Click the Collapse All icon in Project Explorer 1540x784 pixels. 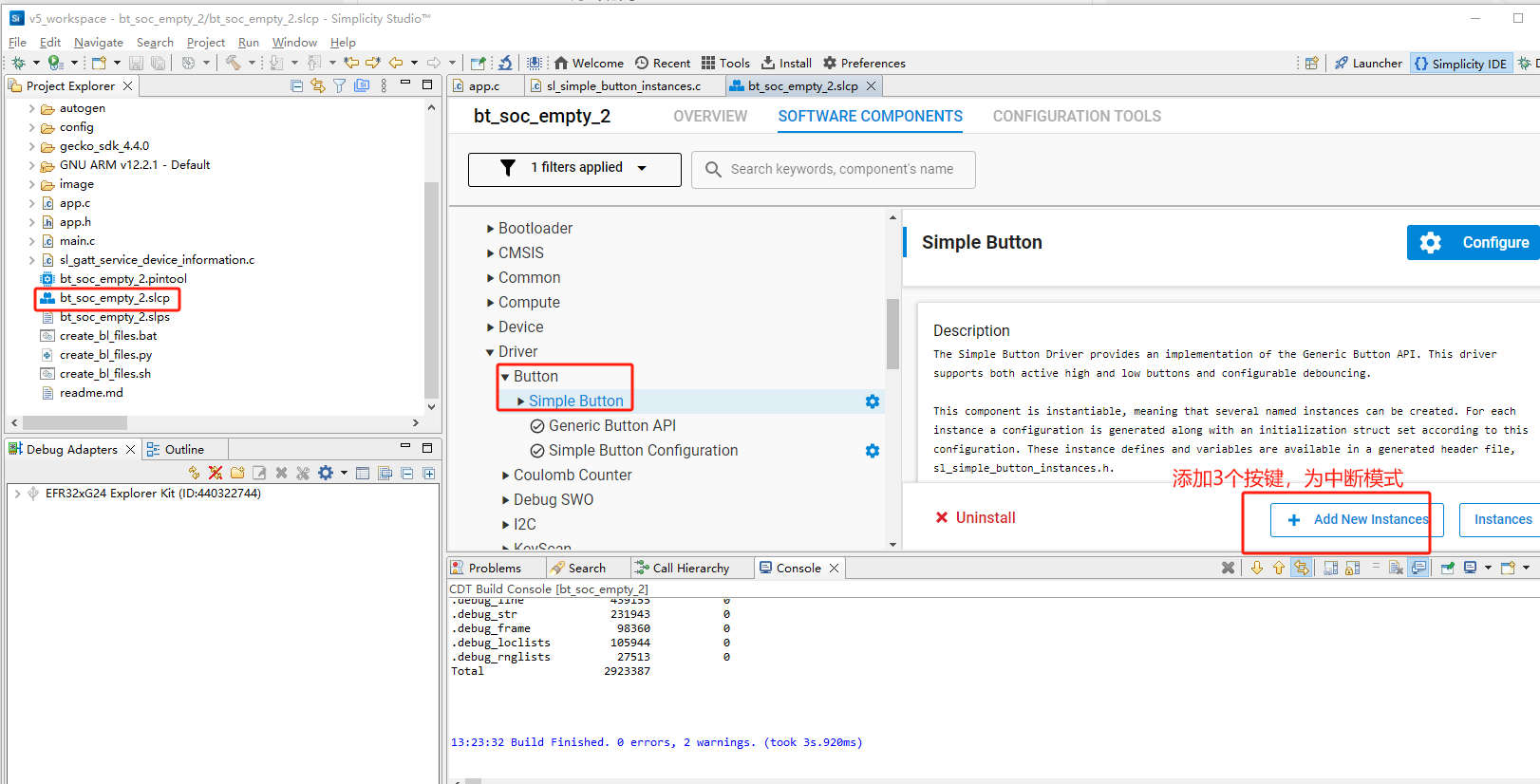pyautogui.click(x=297, y=85)
